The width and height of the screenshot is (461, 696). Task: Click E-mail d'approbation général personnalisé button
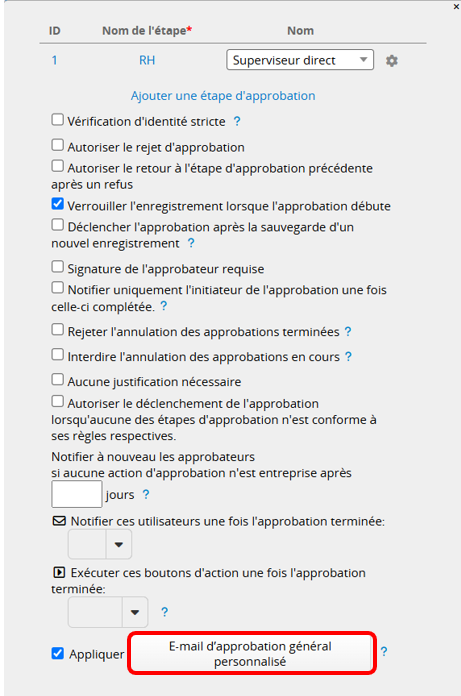coord(250,654)
